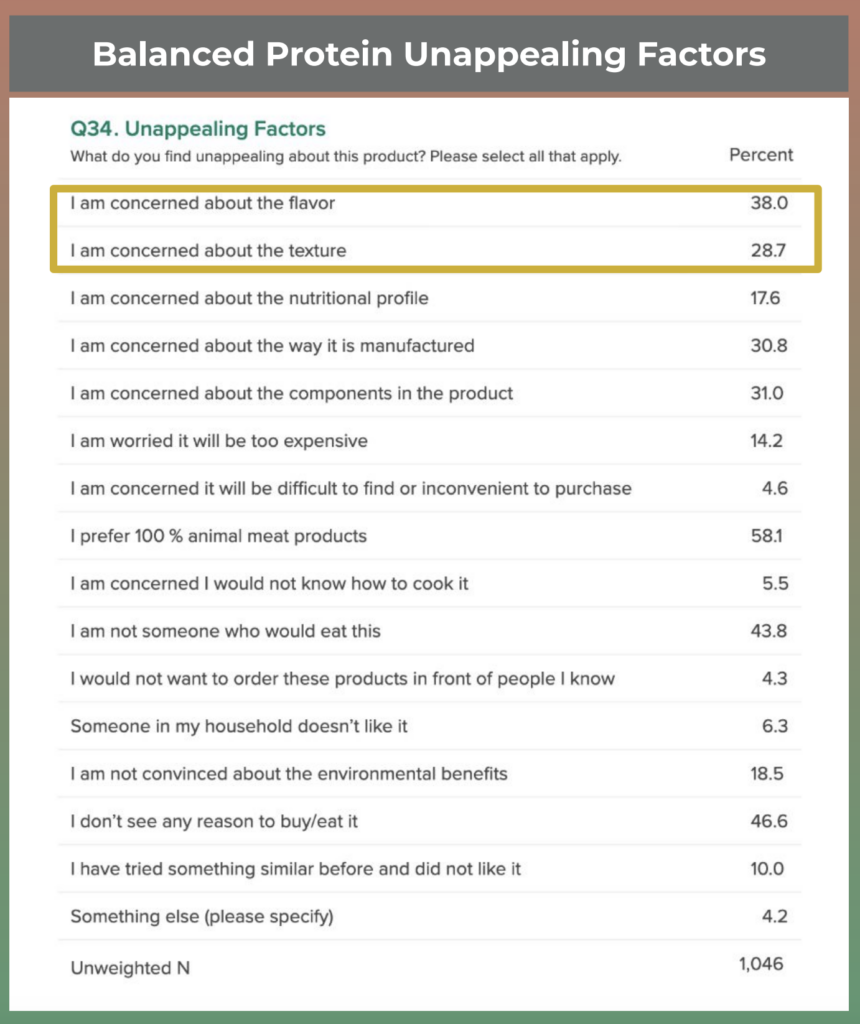The image size is (860, 1024).
Task: Select the Q34. Unappealing Factors heading
Action: point(198,129)
